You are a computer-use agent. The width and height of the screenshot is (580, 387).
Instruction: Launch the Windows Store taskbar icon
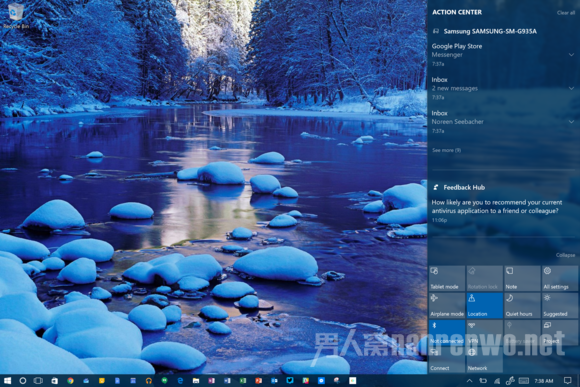point(54,380)
